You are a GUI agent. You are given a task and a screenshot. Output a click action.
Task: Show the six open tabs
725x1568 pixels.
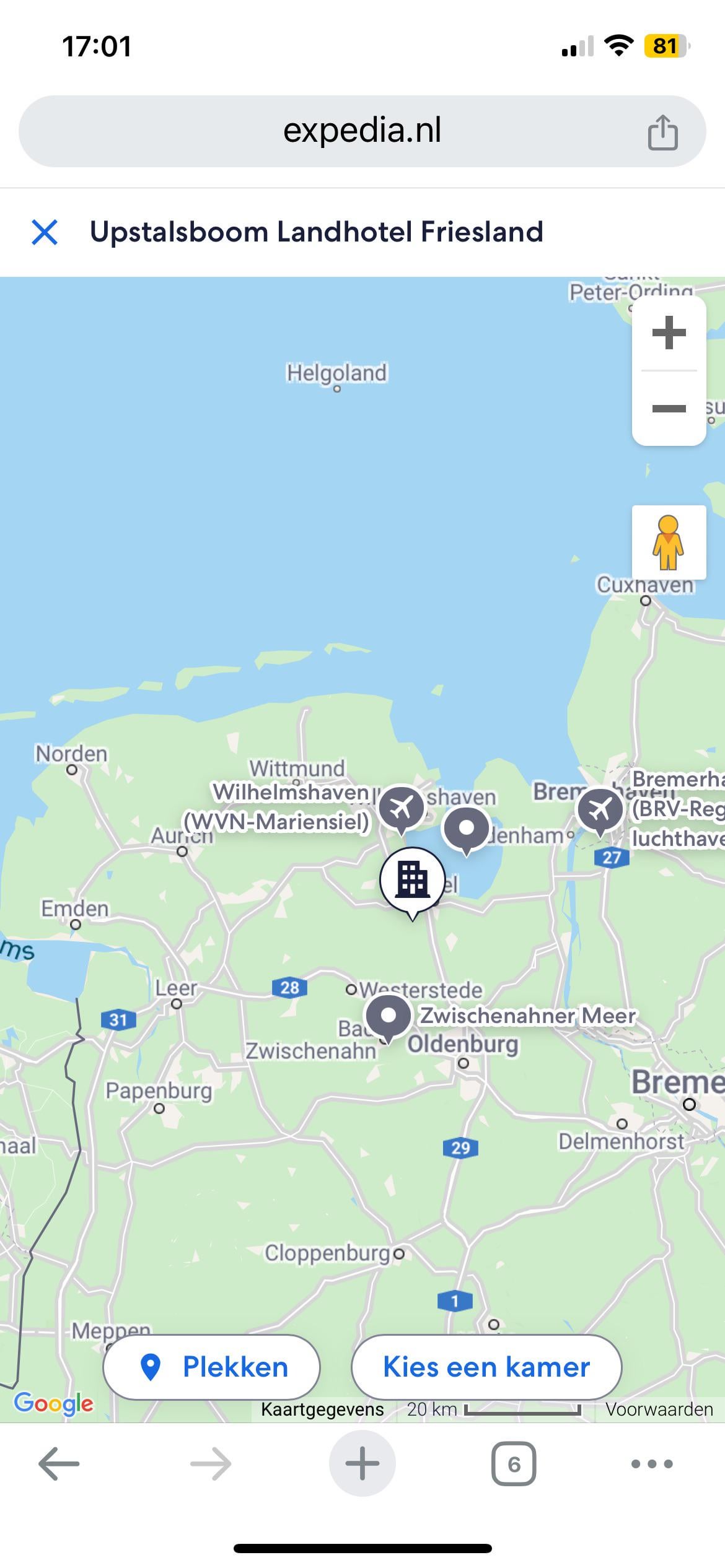(x=514, y=1464)
